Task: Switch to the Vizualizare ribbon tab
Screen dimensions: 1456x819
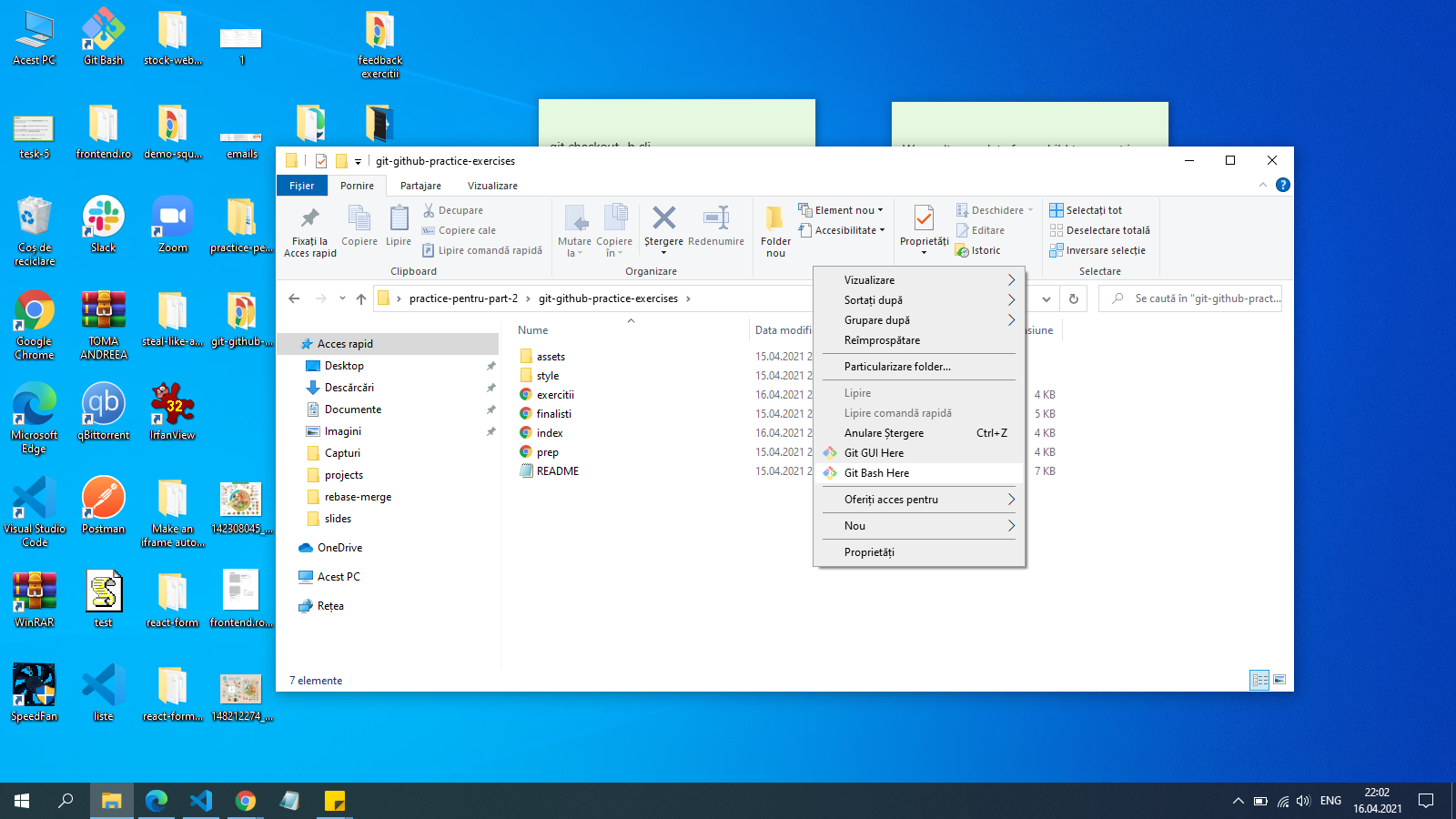Action: (492, 186)
